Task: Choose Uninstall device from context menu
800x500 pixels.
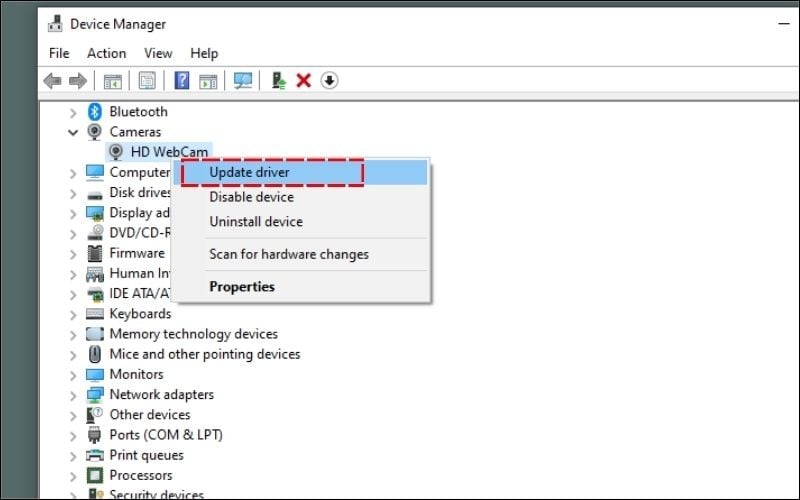Action: (301, 221)
